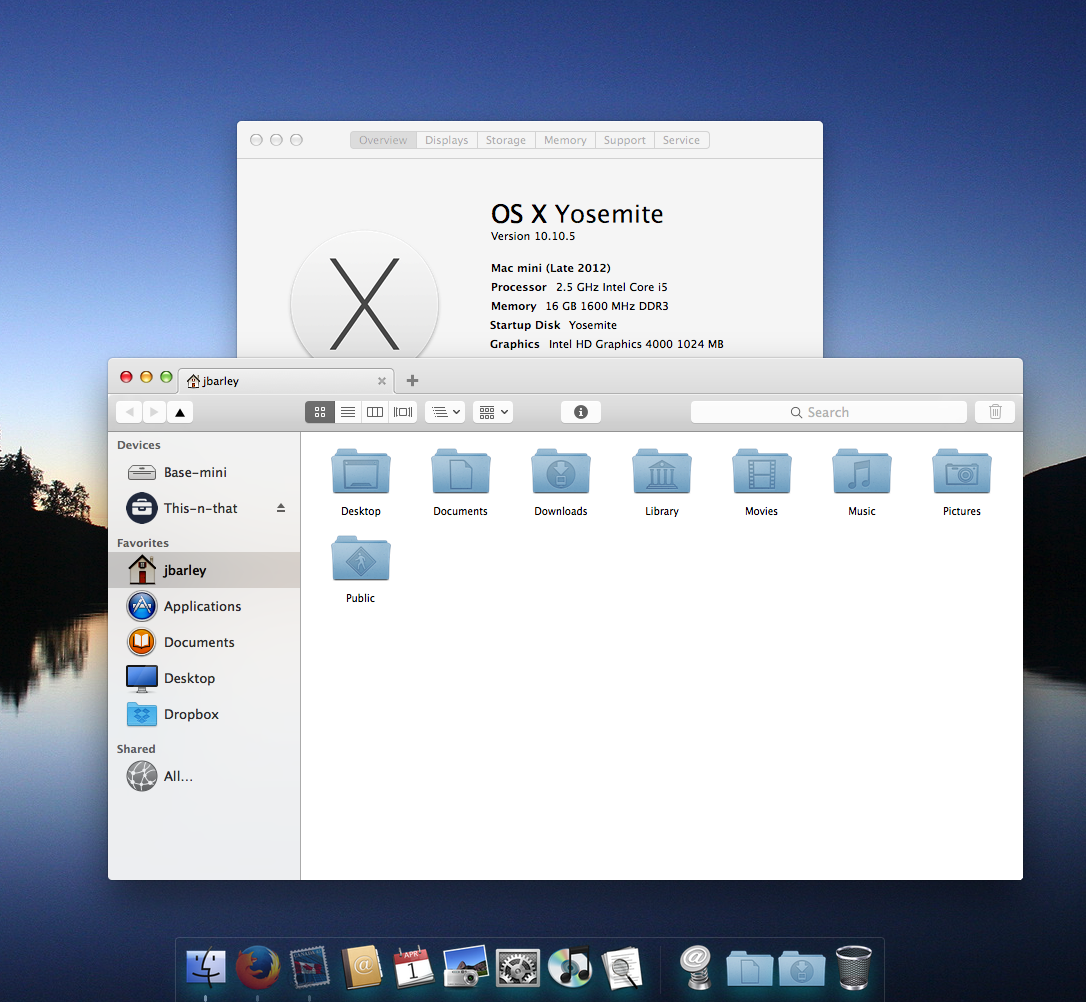Open Preview in the Dock
This screenshot has width=1086, height=1002.
[622, 967]
